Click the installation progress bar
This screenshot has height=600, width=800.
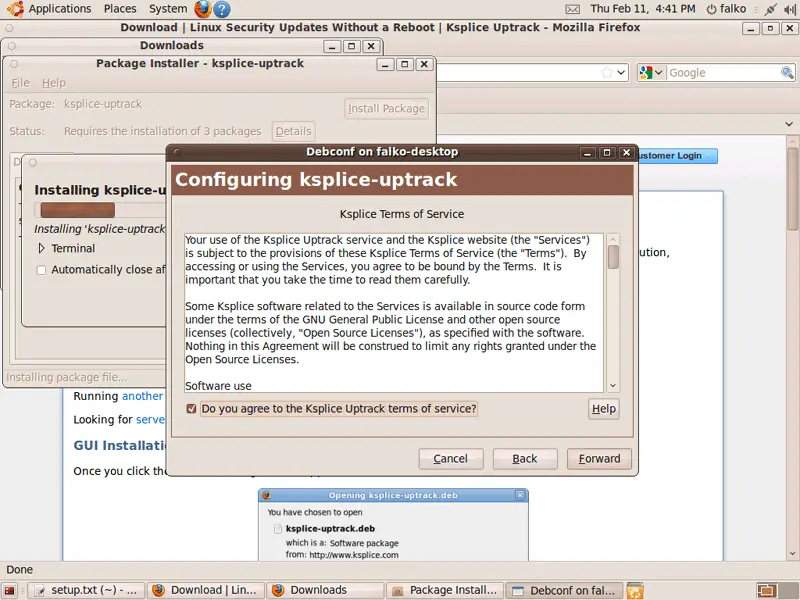coord(100,210)
